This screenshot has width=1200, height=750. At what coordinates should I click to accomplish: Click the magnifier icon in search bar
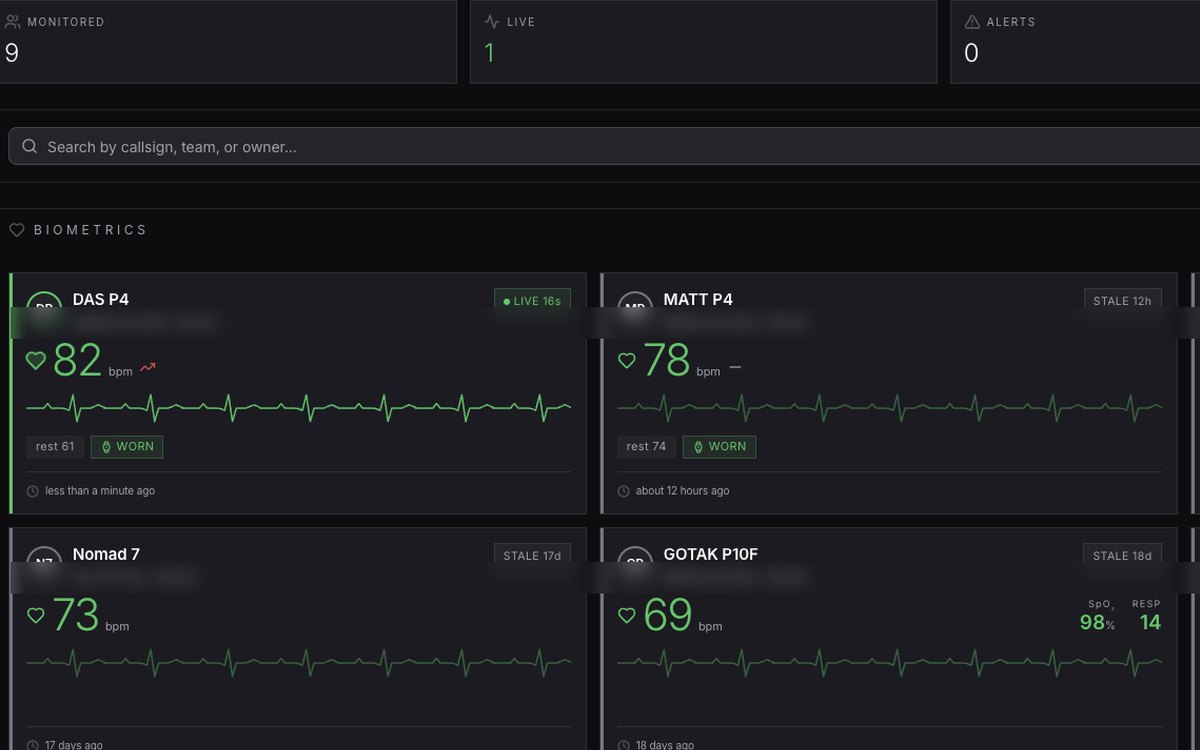click(30, 147)
